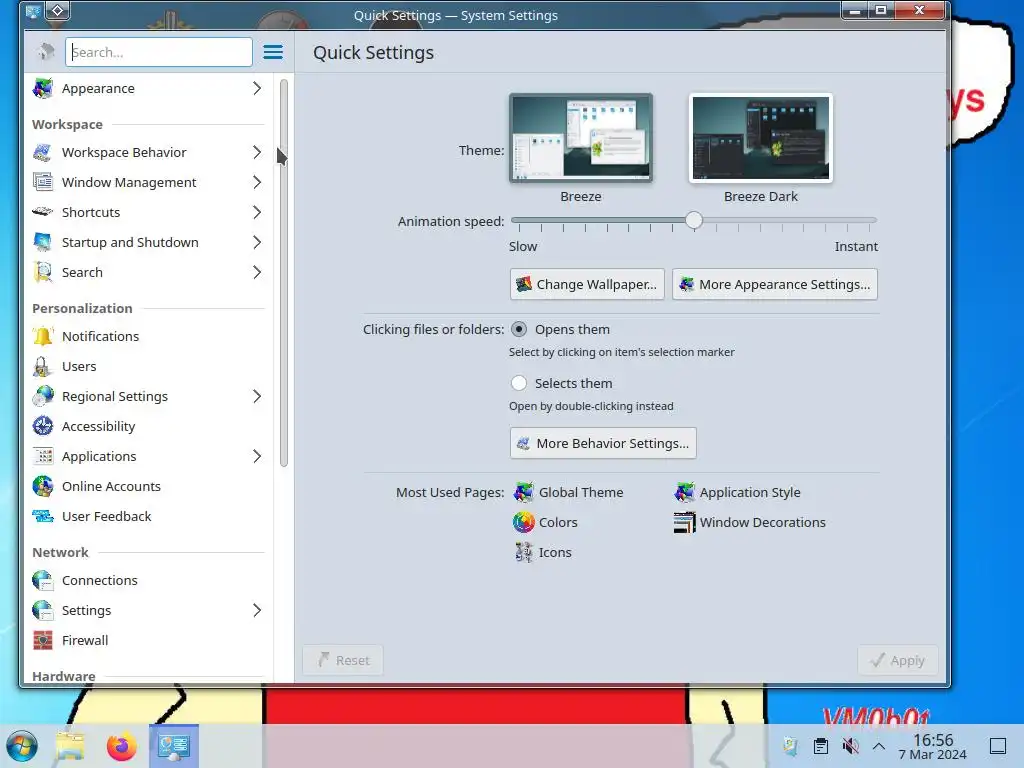Screen dimensions: 1024x768
Task: Open the Online Accounts page label
Action: pos(111,487)
